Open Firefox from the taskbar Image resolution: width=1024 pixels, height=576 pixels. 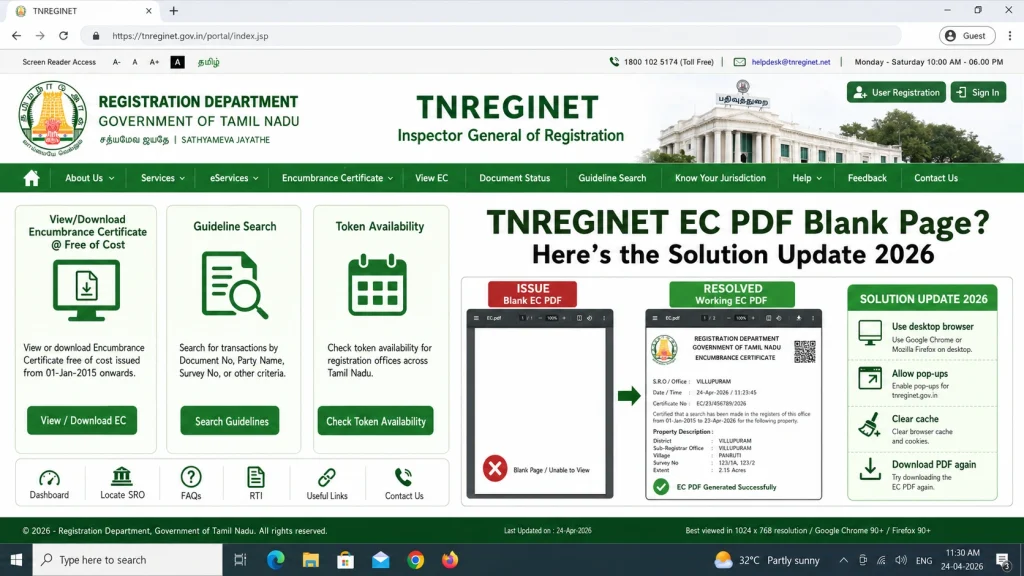click(450, 560)
